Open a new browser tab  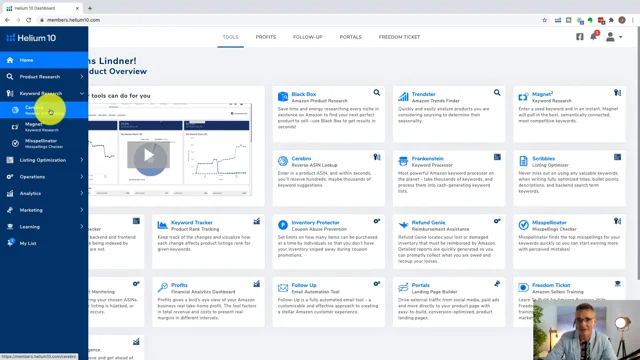tap(90, 8)
